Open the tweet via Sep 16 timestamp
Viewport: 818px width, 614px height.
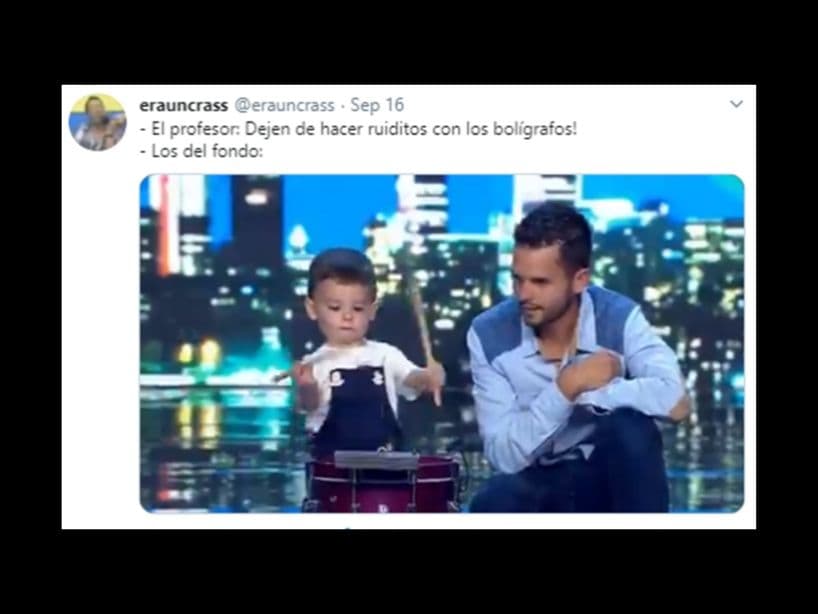pyautogui.click(x=377, y=105)
